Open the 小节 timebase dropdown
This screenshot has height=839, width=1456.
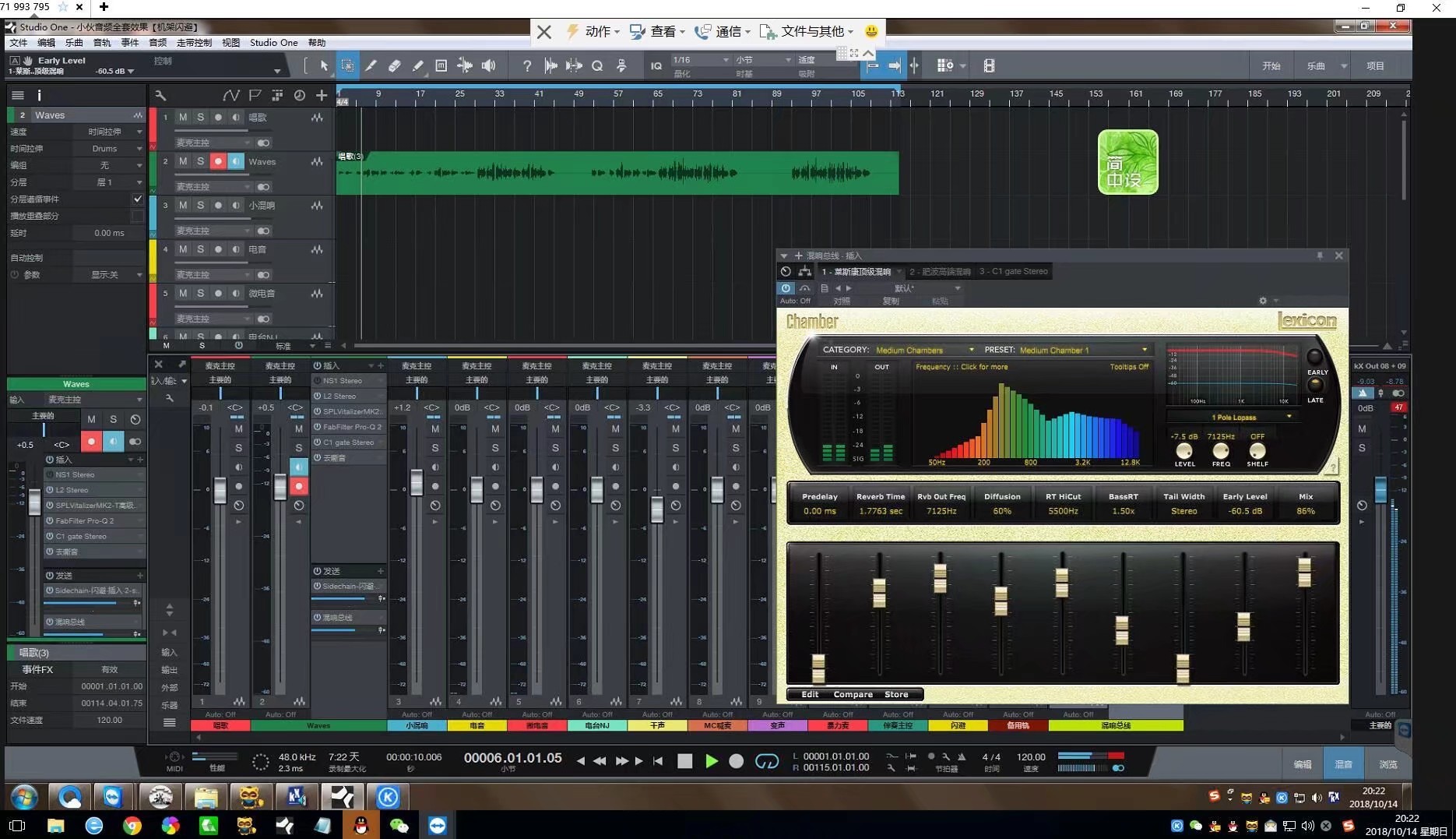[x=763, y=60]
